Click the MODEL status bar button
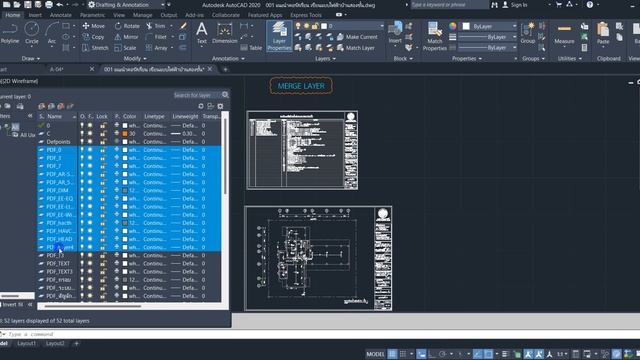This screenshot has height=360, width=640. point(375,354)
